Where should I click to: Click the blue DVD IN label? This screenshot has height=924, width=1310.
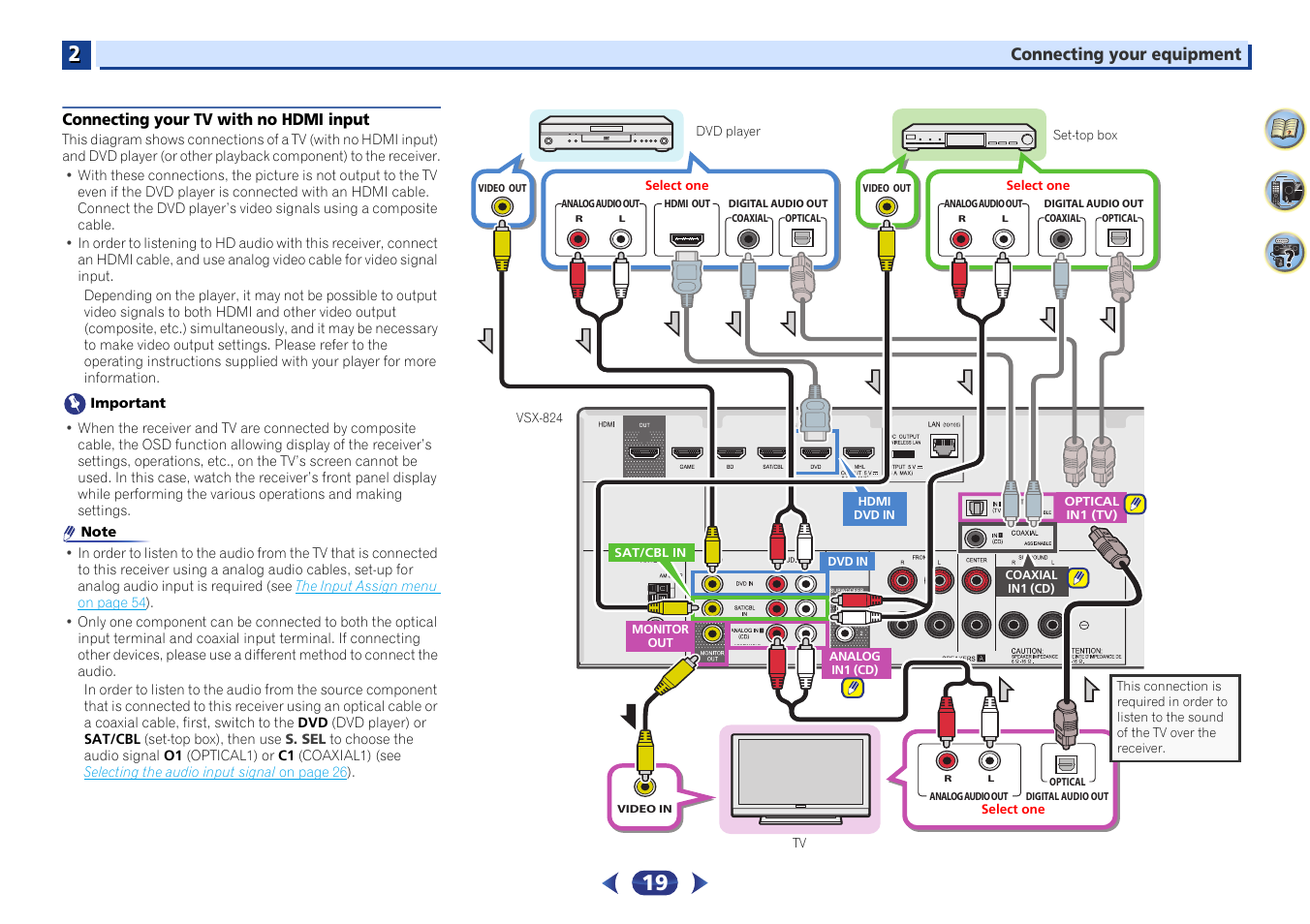coord(848,561)
